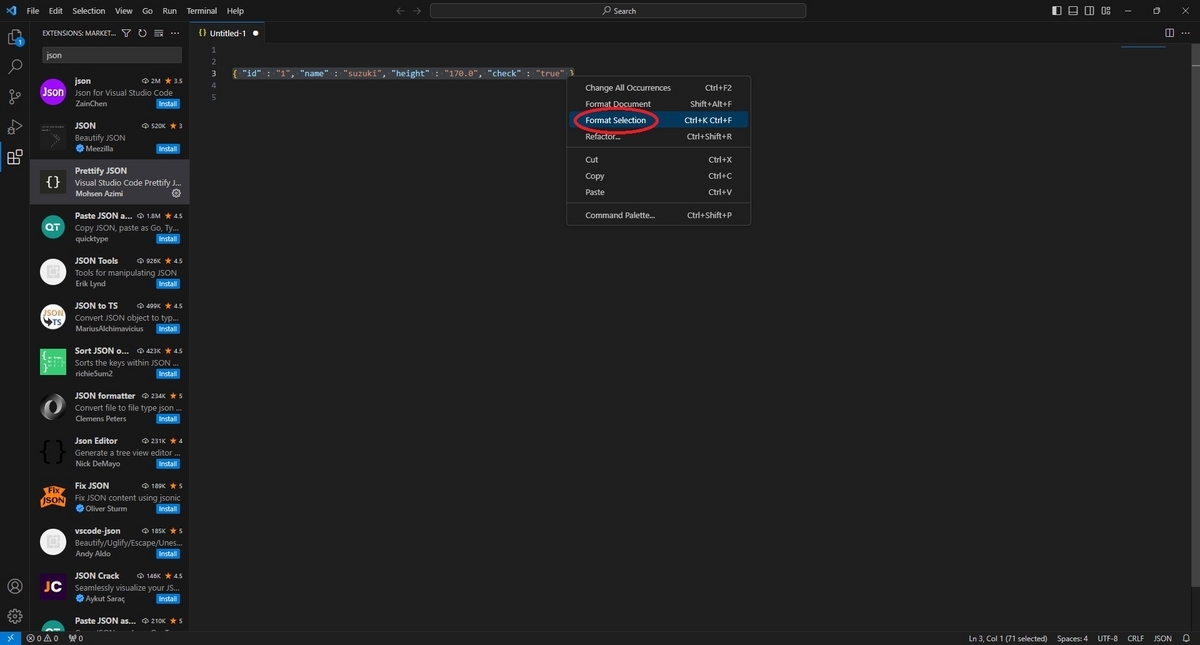Open the View menu

click(x=123, y=11)
